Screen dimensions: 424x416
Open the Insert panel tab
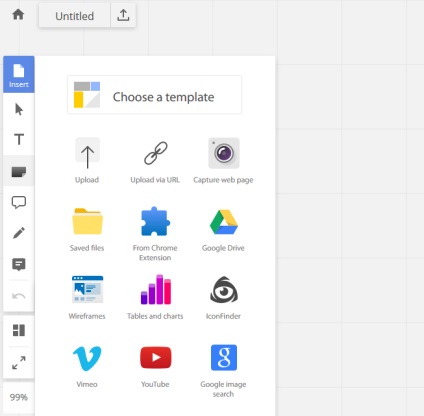click(x=19, y=74)
